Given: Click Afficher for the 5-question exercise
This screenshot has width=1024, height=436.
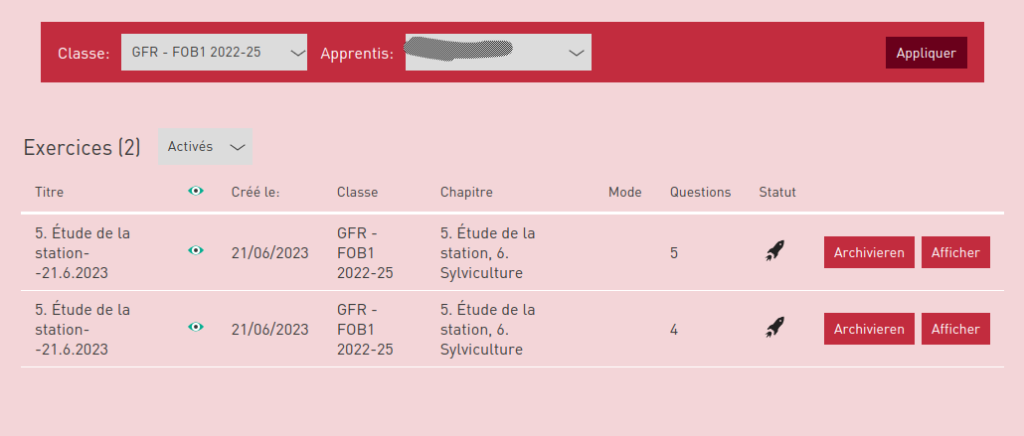Looking at the screenshot, I should (956, 253).
